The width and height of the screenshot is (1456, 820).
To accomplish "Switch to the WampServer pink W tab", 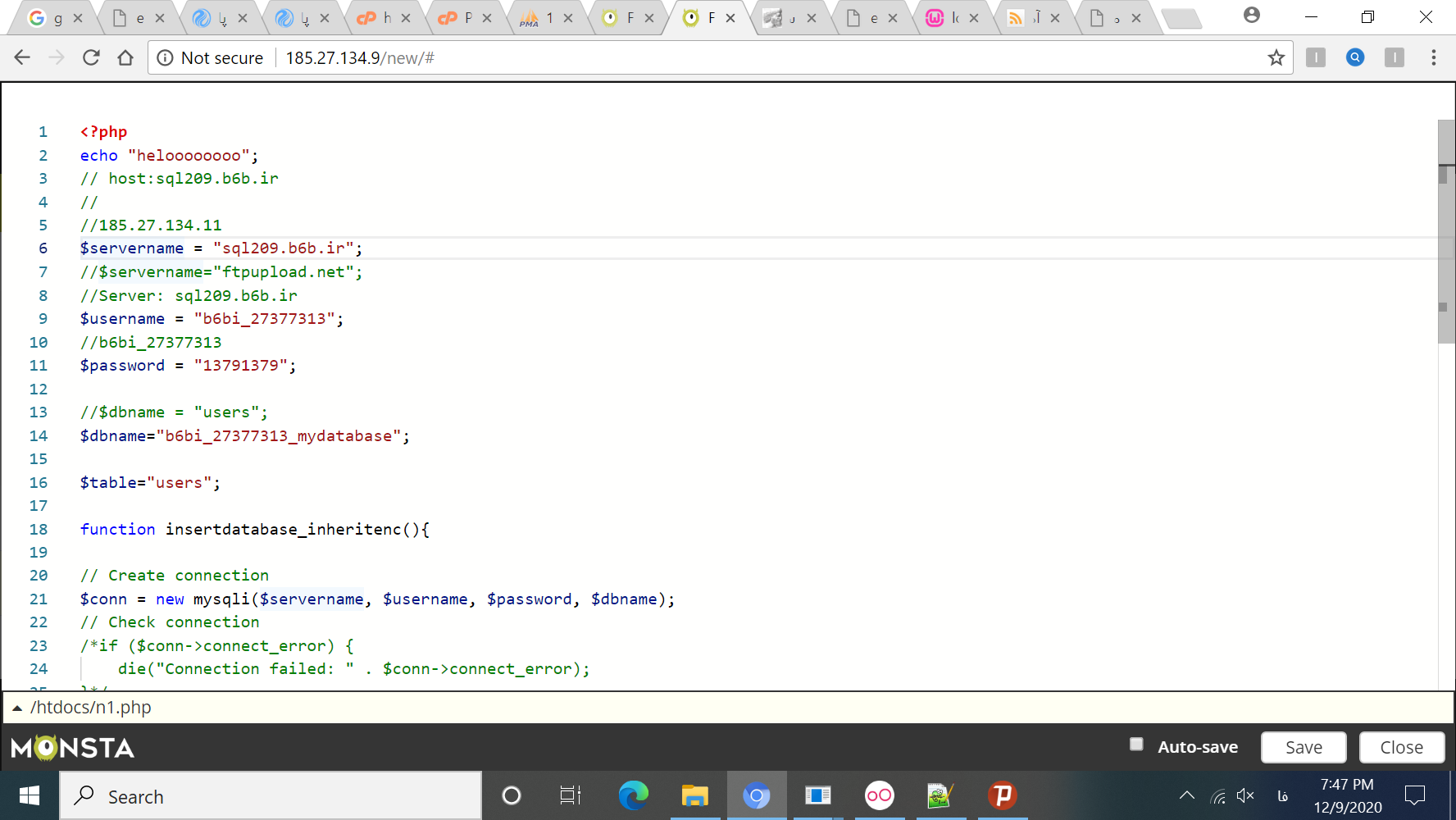I will click(x=944, y=18).
